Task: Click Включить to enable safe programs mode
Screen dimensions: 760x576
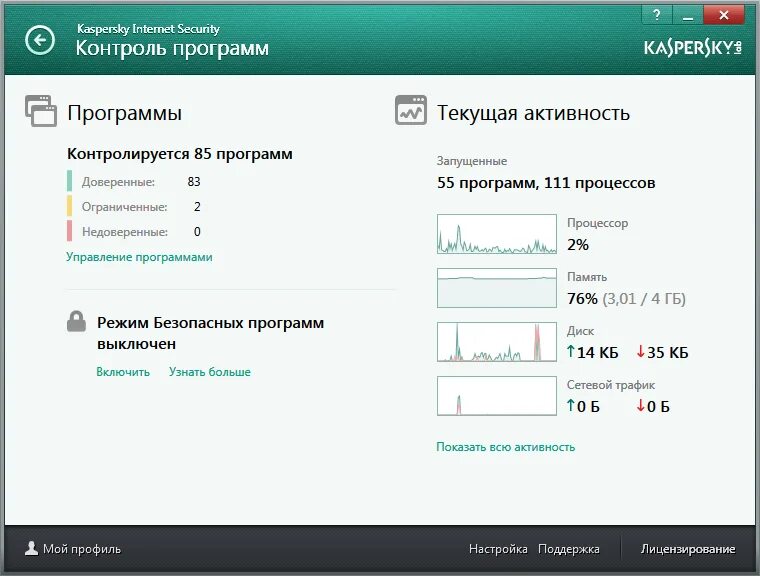Action: tap(123, 372)
